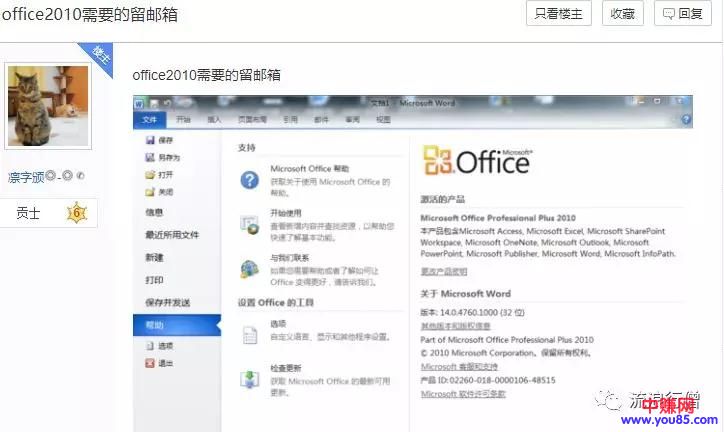Click the help icon at ribbon's right end
The height and width of the screenshot is (432, 724).
pyautogui.click(x=687, y=119)
